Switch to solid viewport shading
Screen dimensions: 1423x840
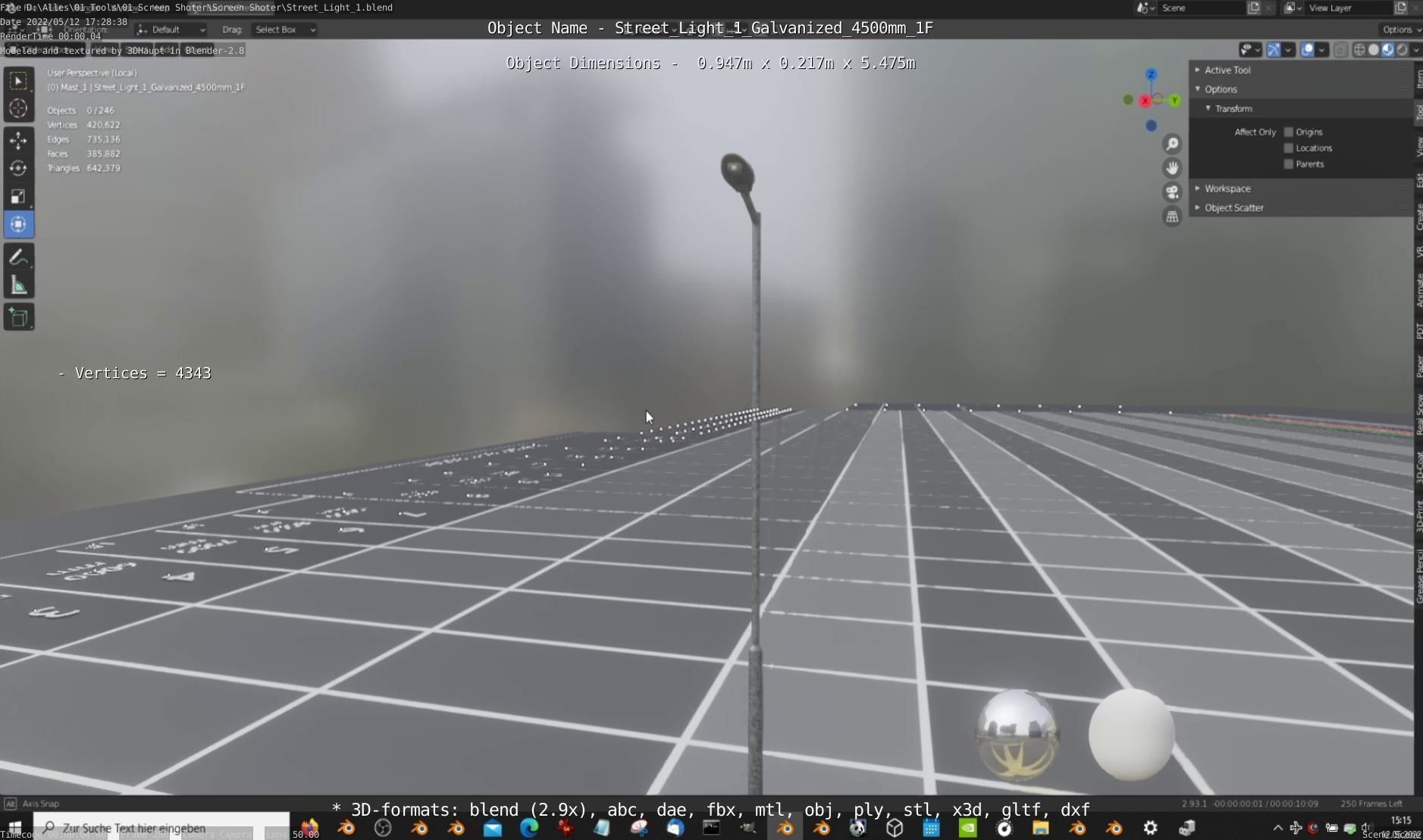click(x=1374, y=50)
